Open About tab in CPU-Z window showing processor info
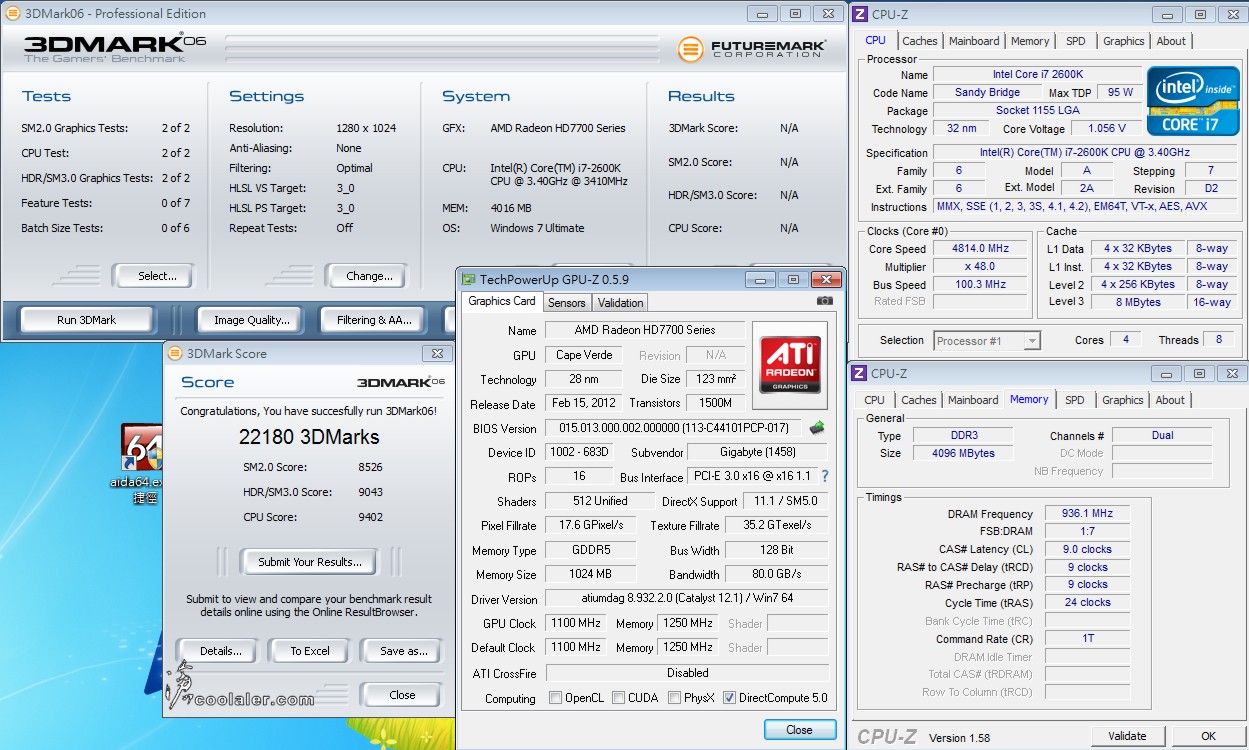 tap(1171, 41)
